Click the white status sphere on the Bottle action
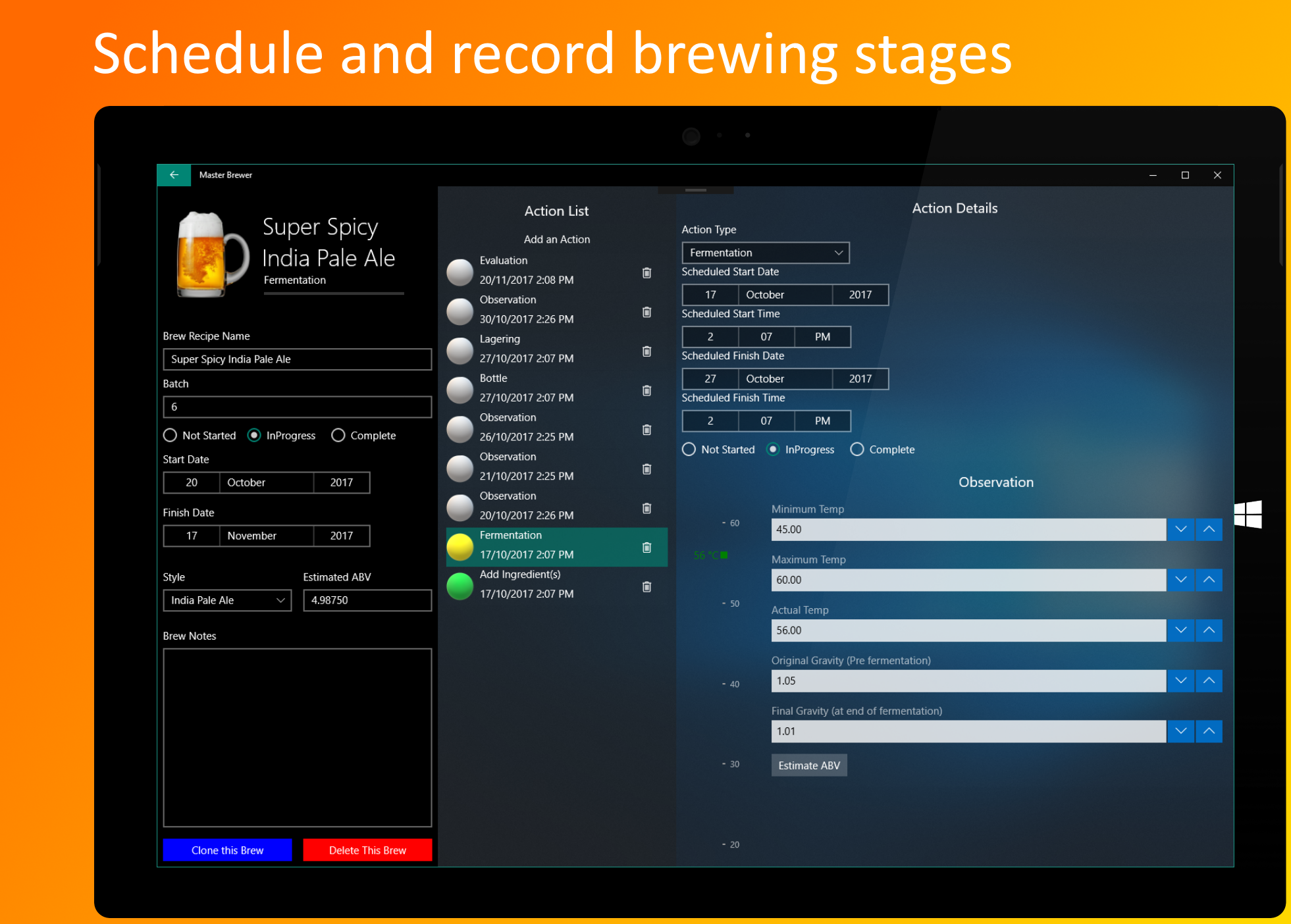 click(x=460, y=390)
